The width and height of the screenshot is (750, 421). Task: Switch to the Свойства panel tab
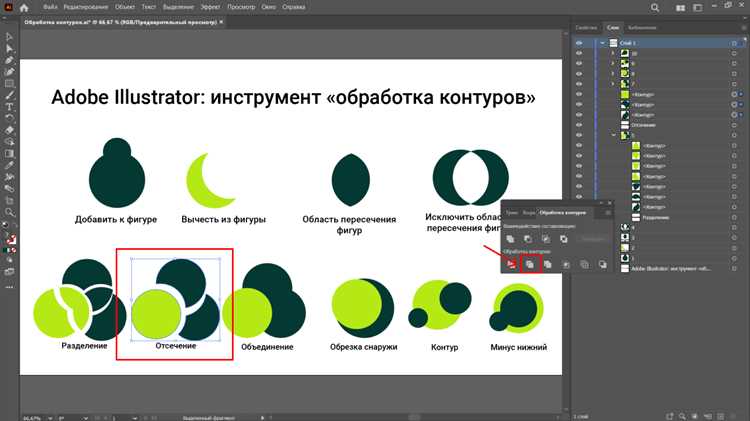tap(586, 28)
